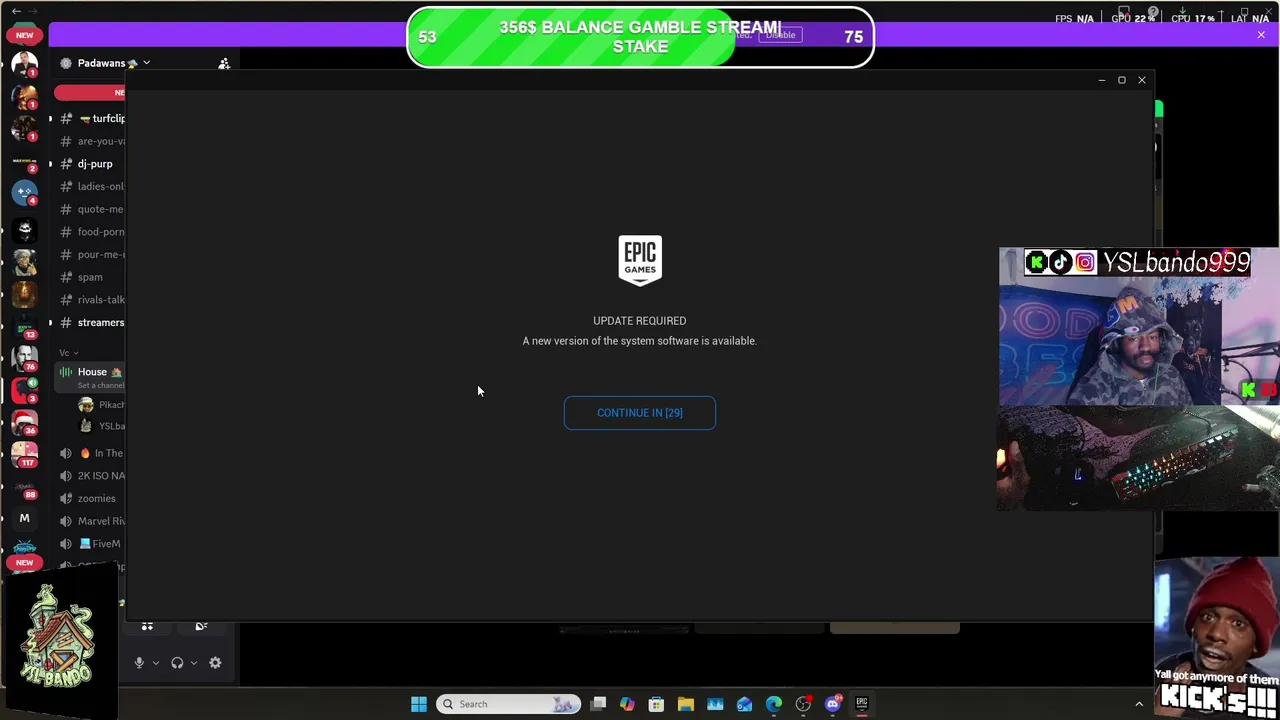The image size is (1280, 720).
Task: Open the skull face server icon
Action: 24,229
